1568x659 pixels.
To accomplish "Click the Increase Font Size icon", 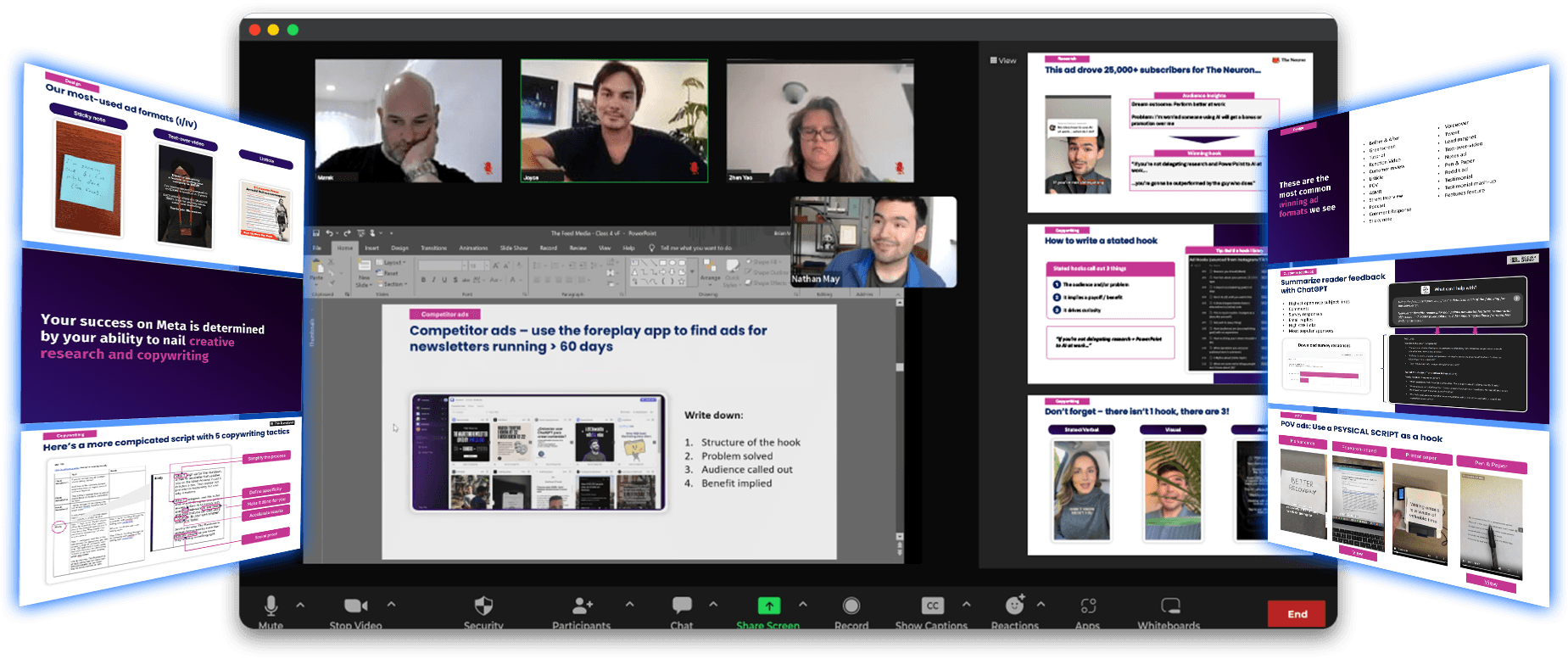I will pos(495,265).
